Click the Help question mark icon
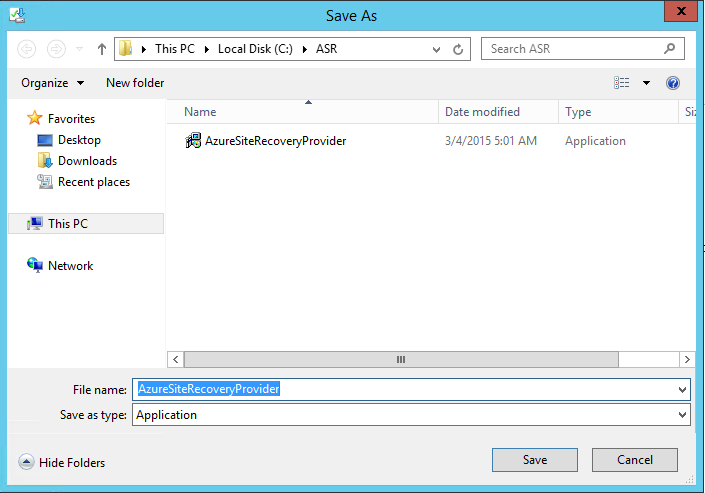 (673, 83)
